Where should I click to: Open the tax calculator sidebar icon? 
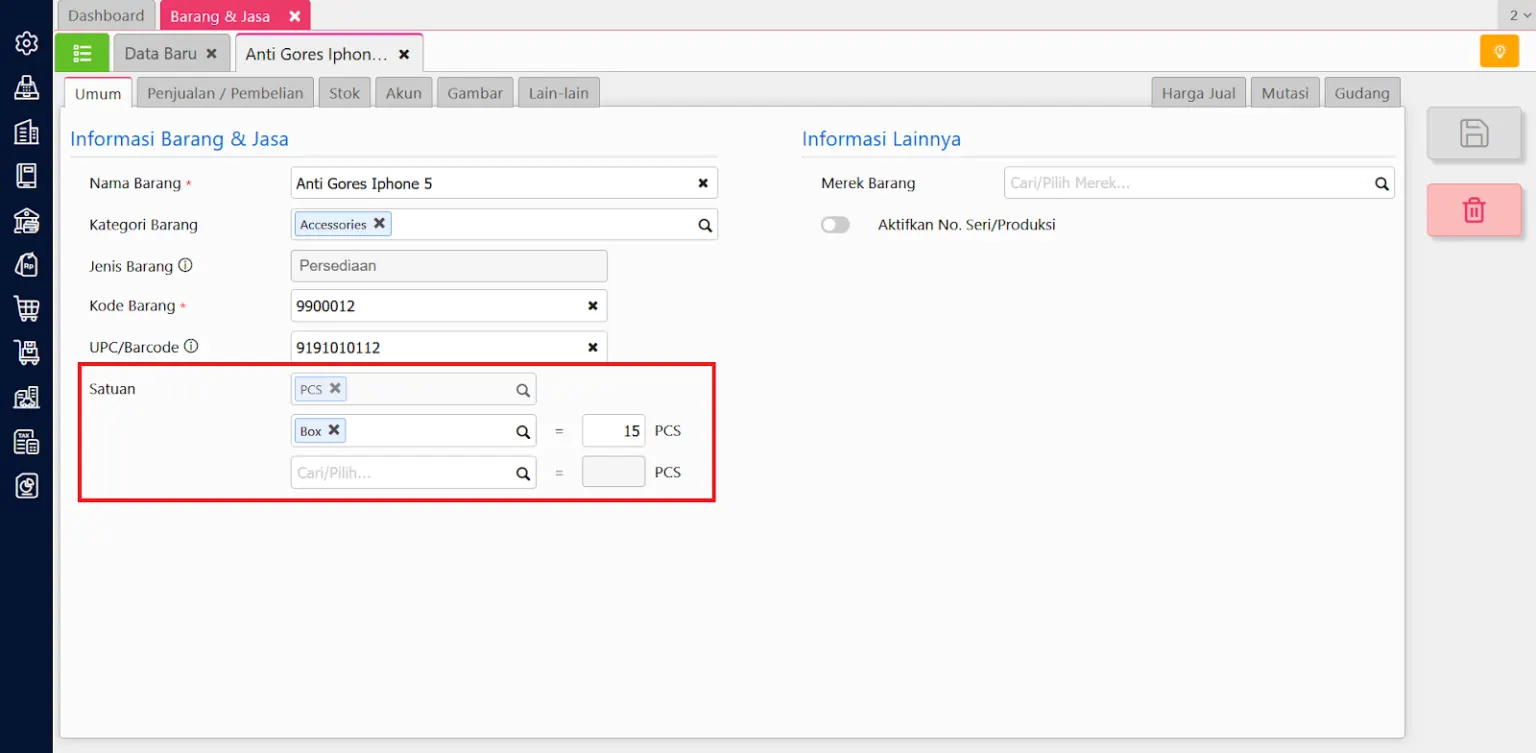pos(27,442)
